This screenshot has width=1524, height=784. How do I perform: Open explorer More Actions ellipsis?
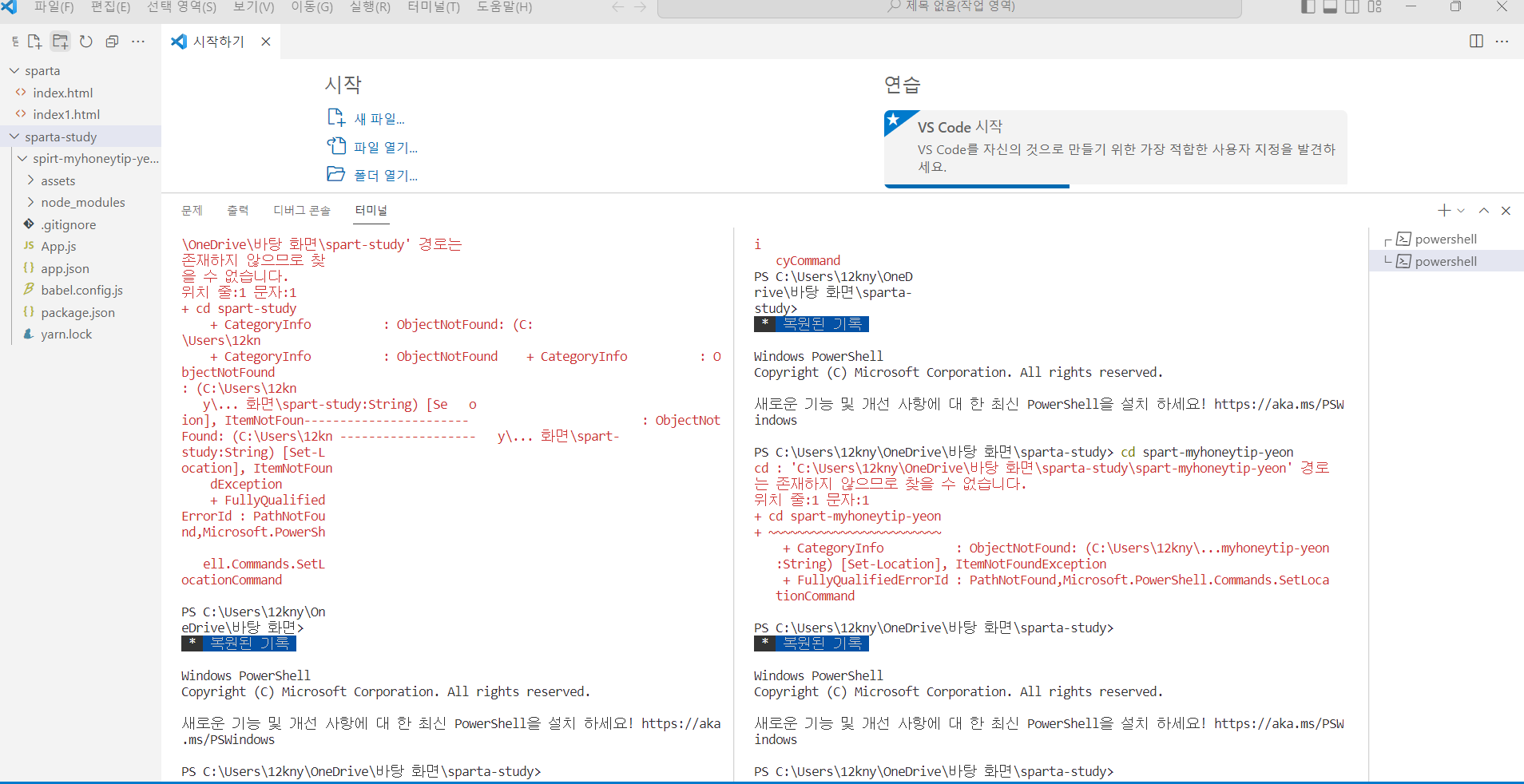[138, 42]
